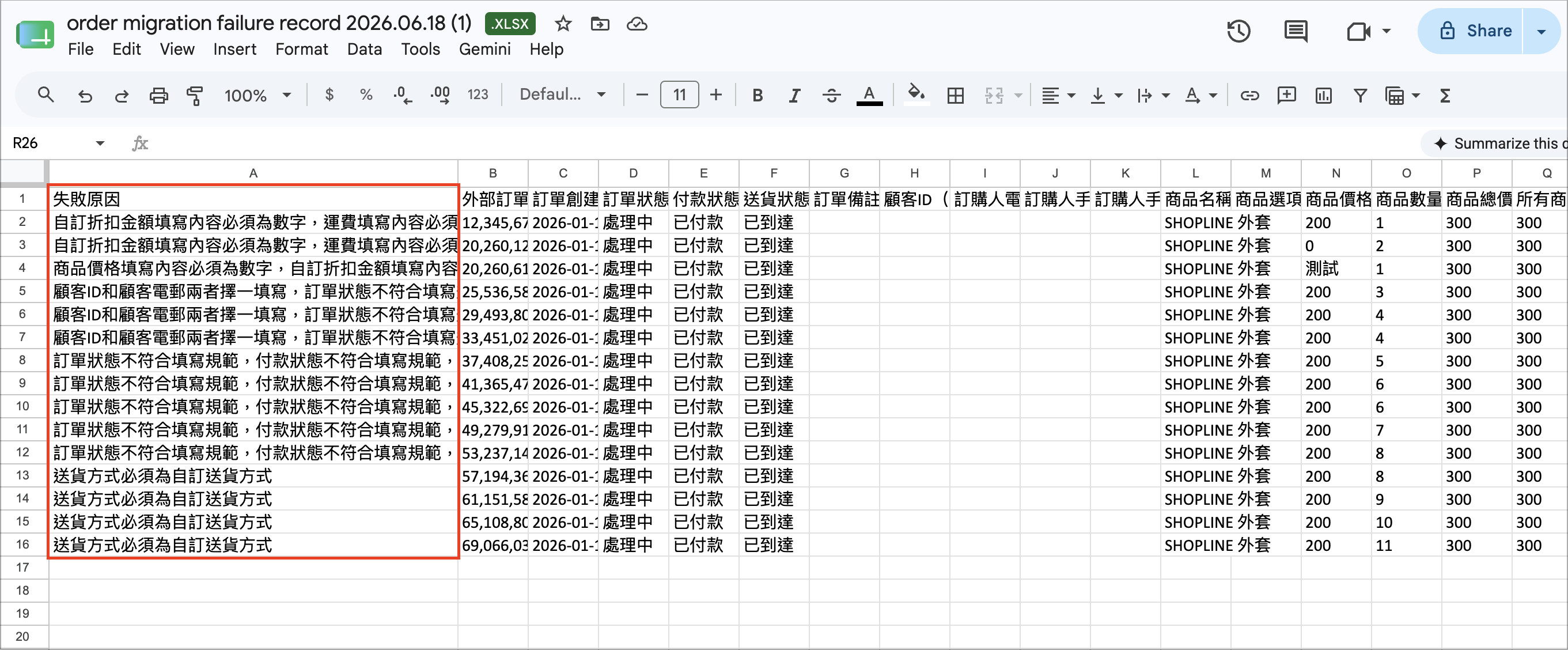Click the document title text
This screenshot has height=650, width=1568.
[x=269, y=23]
